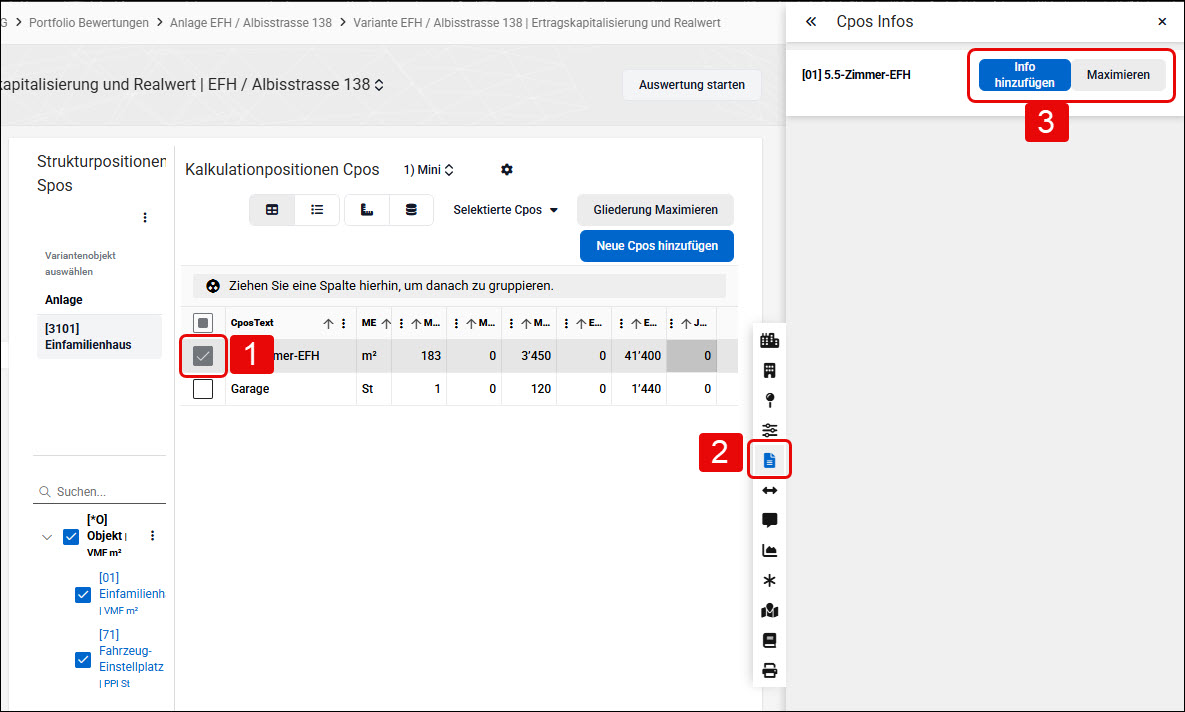
Task: Select the map pin icon in side toolbar
Action: 769,400
